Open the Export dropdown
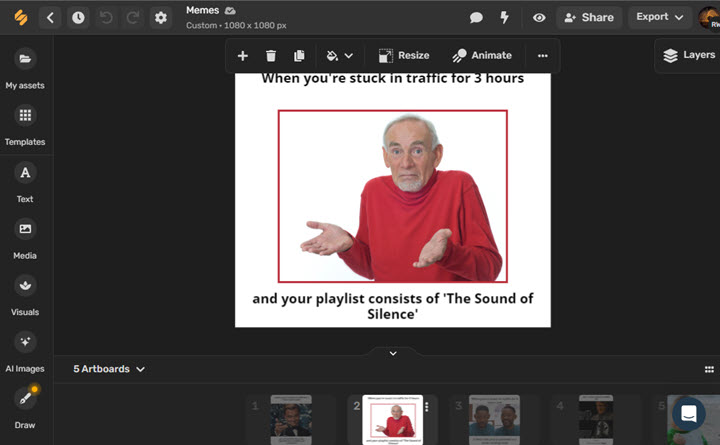Screen dimensions: 720x445 659,17
